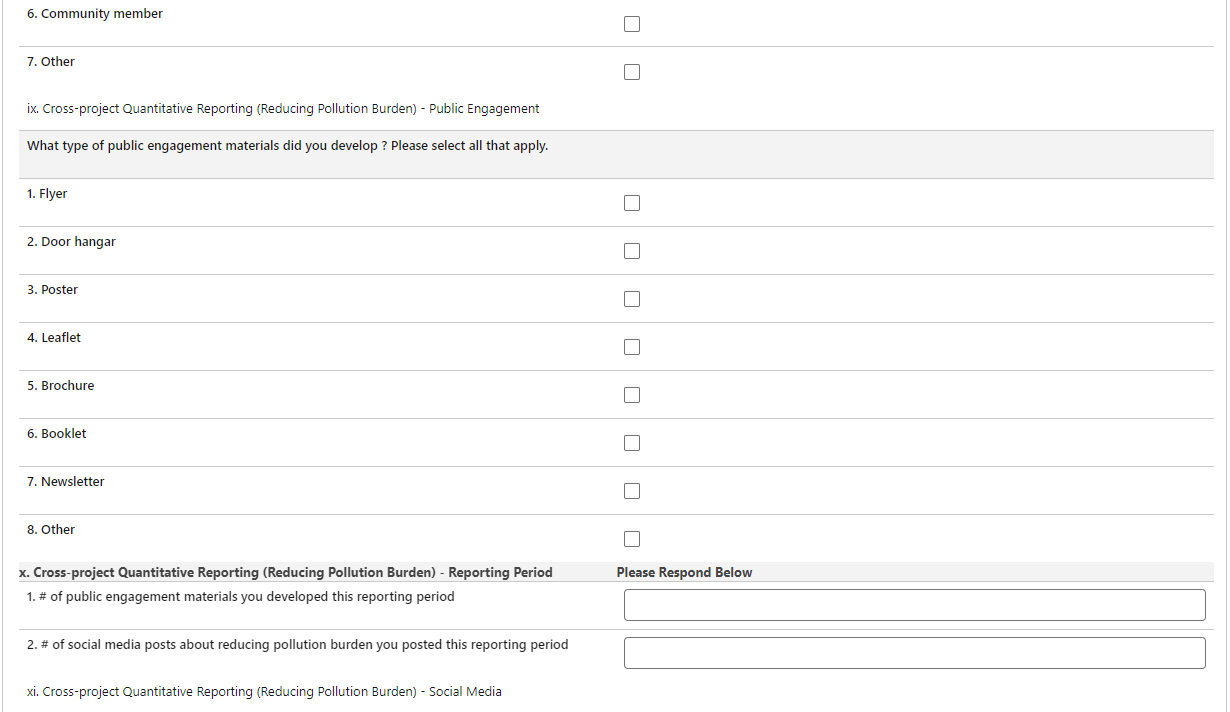The width and height of the screenshot is (1230, 712).
Task: Click the 'What type of public engagement materials' question
Action: [x=287, y=146]
